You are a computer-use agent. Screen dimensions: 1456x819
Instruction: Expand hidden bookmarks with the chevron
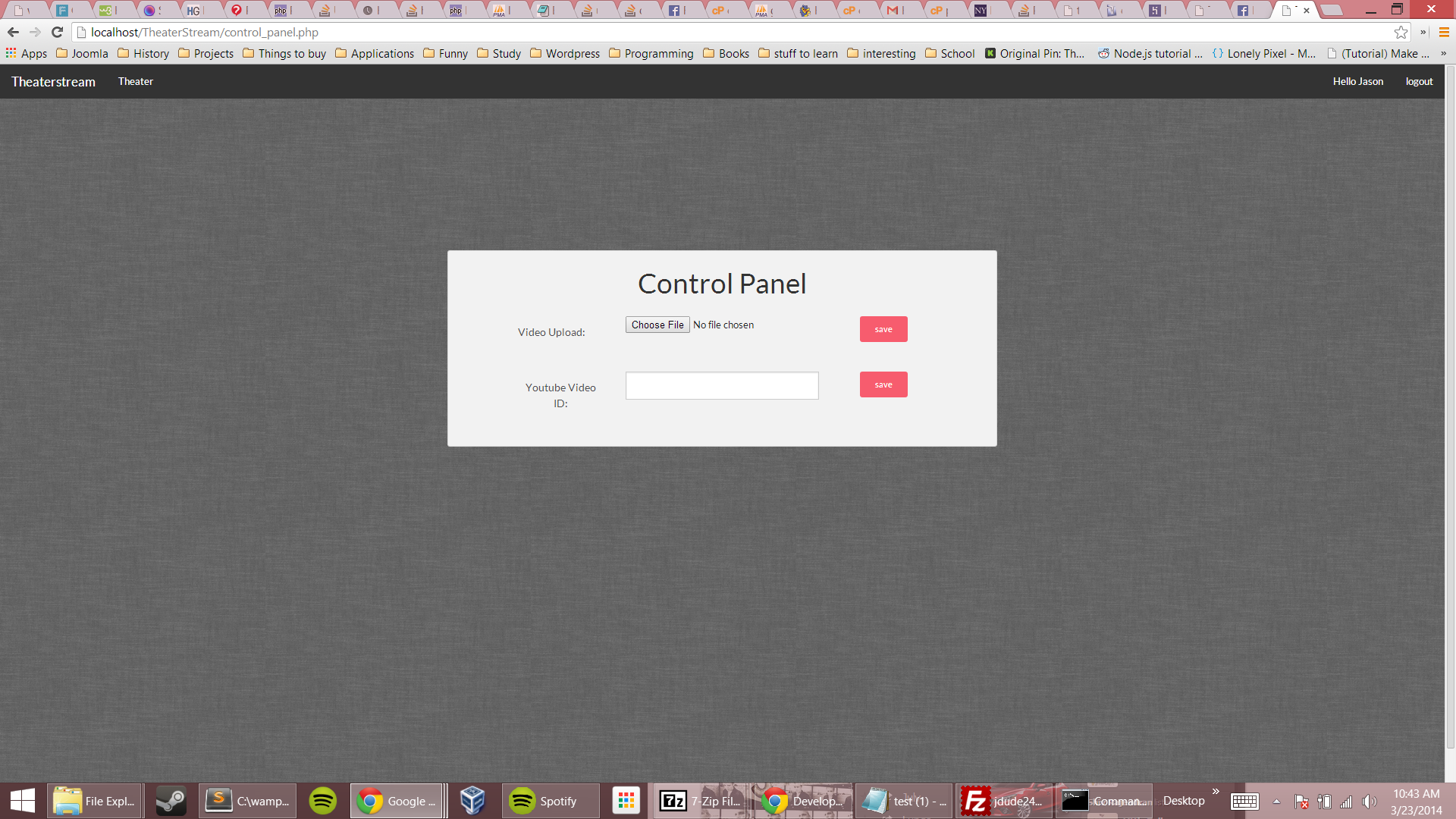pos(1443,53)
